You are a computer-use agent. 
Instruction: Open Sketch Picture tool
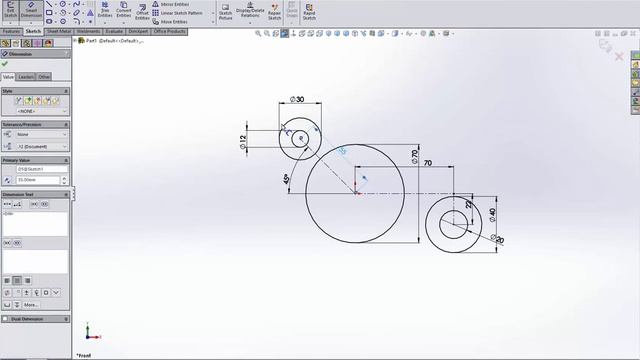[x=225, y=11]
